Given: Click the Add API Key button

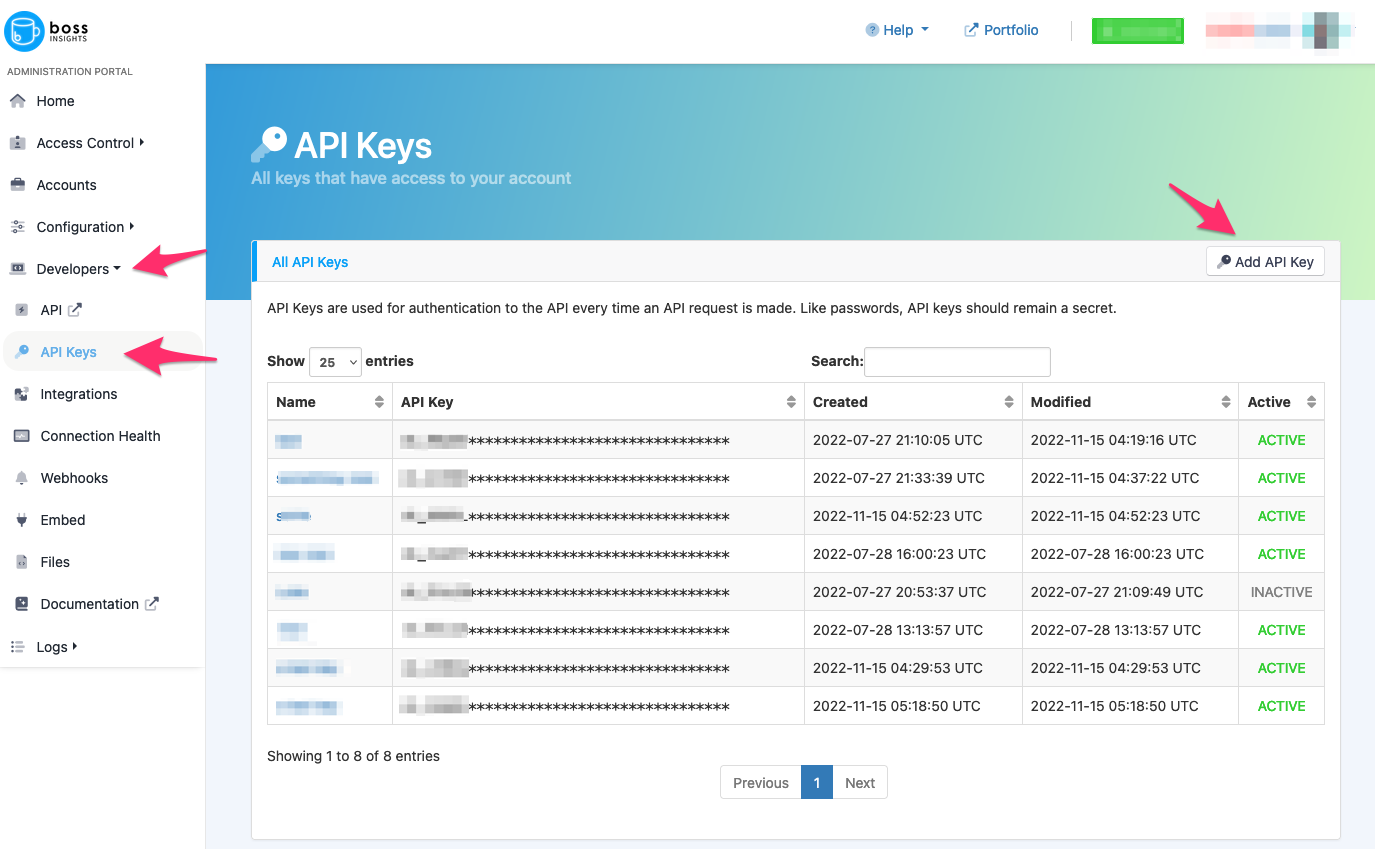Looking at the screenshot, I should pyautogui.click(x=1265, y=262).
